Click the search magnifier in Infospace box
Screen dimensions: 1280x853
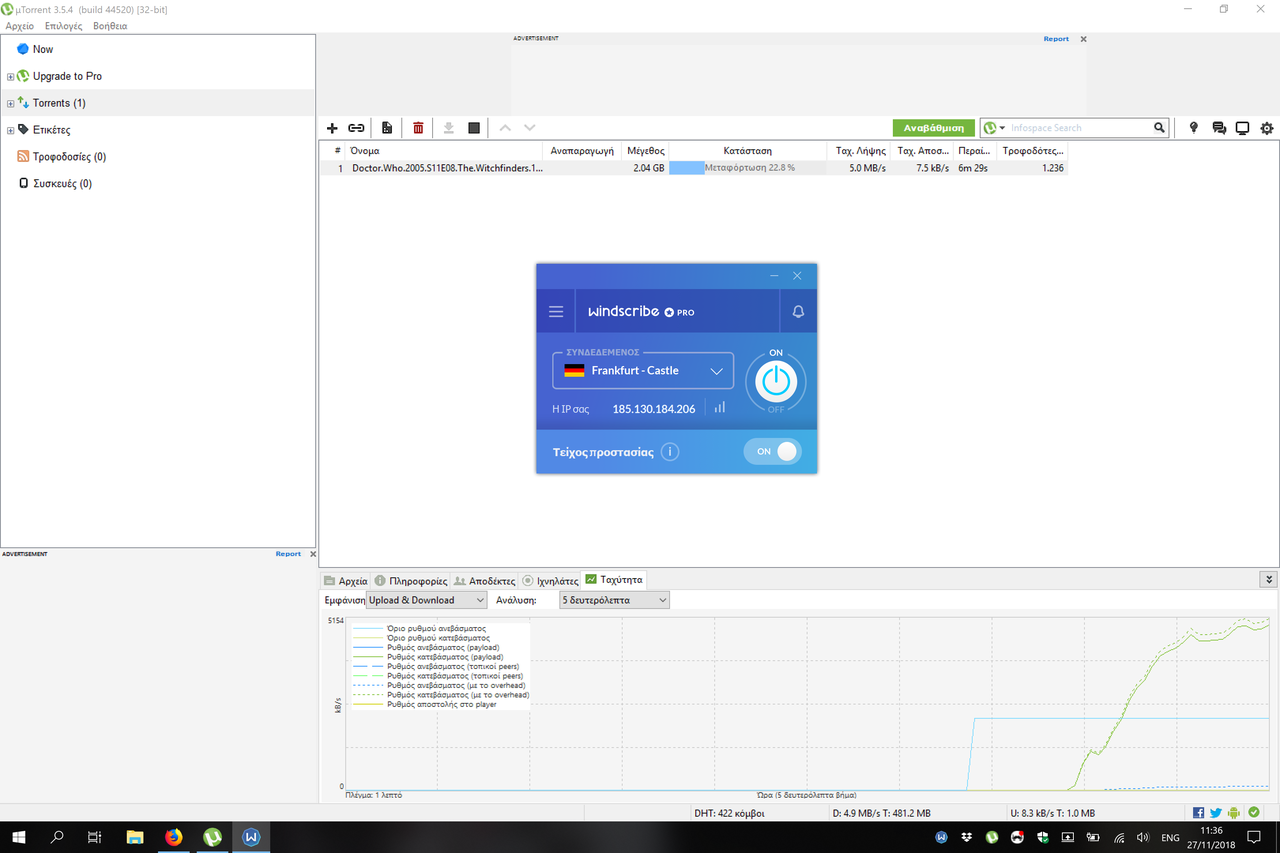(x=1159, y=128)
